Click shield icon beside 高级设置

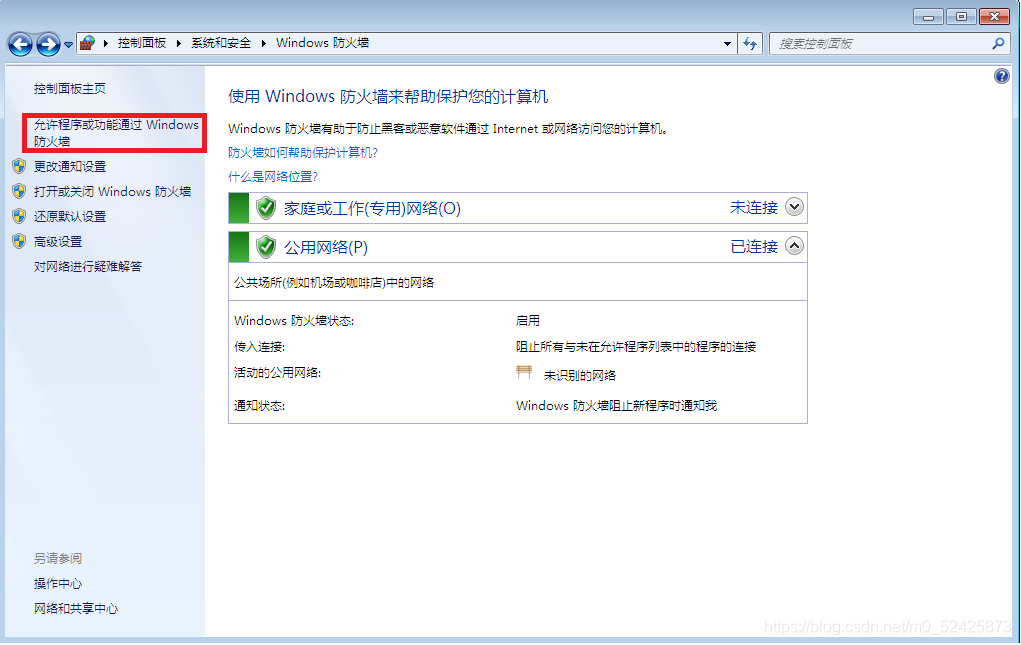pyautogui.click(x=19, y=241)
